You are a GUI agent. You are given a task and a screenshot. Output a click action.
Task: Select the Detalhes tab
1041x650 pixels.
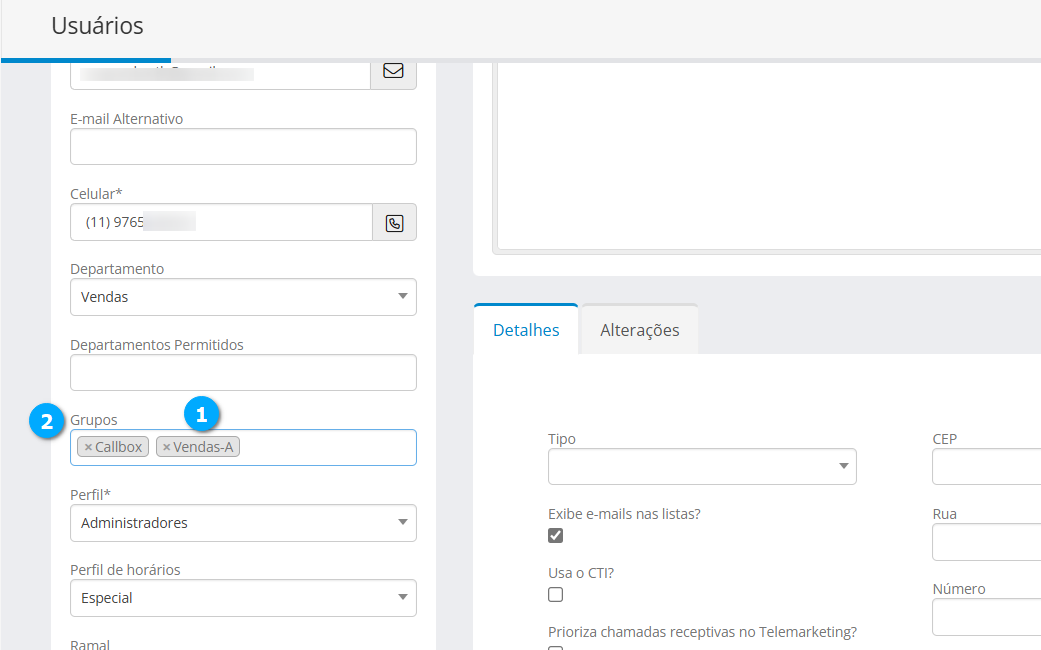click(526, 330)
